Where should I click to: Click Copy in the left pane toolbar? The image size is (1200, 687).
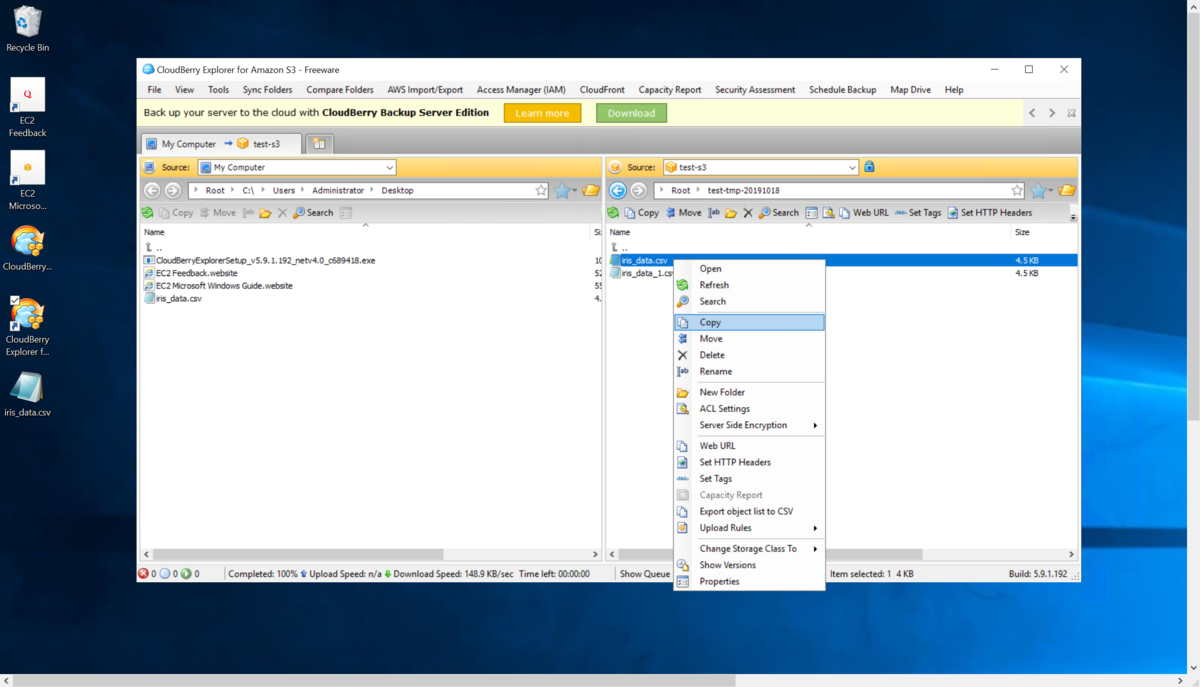tap(176, 213)
